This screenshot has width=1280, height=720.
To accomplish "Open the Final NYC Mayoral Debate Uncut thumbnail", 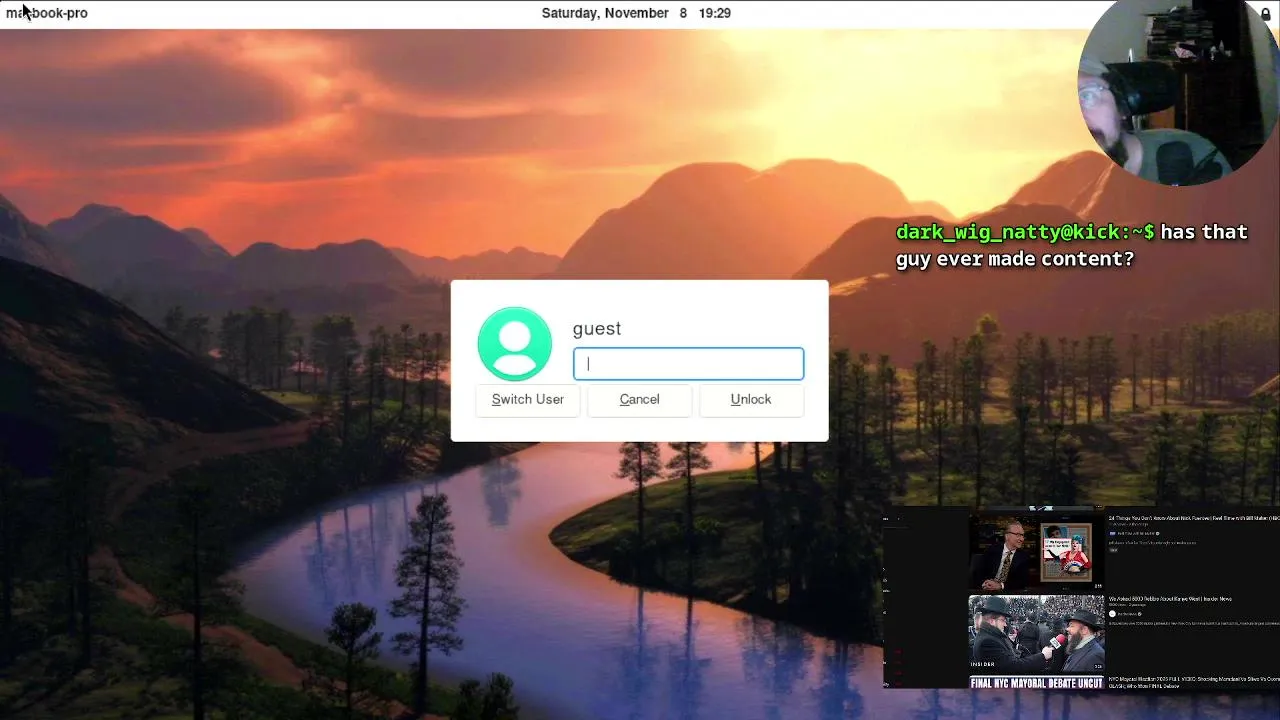I will (1036, 683).
